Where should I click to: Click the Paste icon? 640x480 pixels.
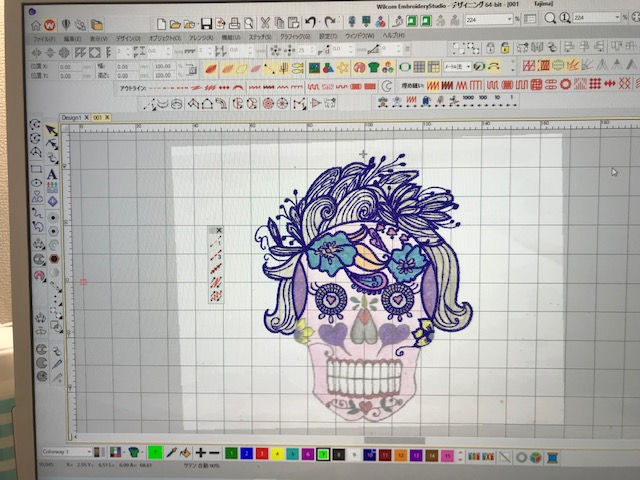[x=293, y=22]
